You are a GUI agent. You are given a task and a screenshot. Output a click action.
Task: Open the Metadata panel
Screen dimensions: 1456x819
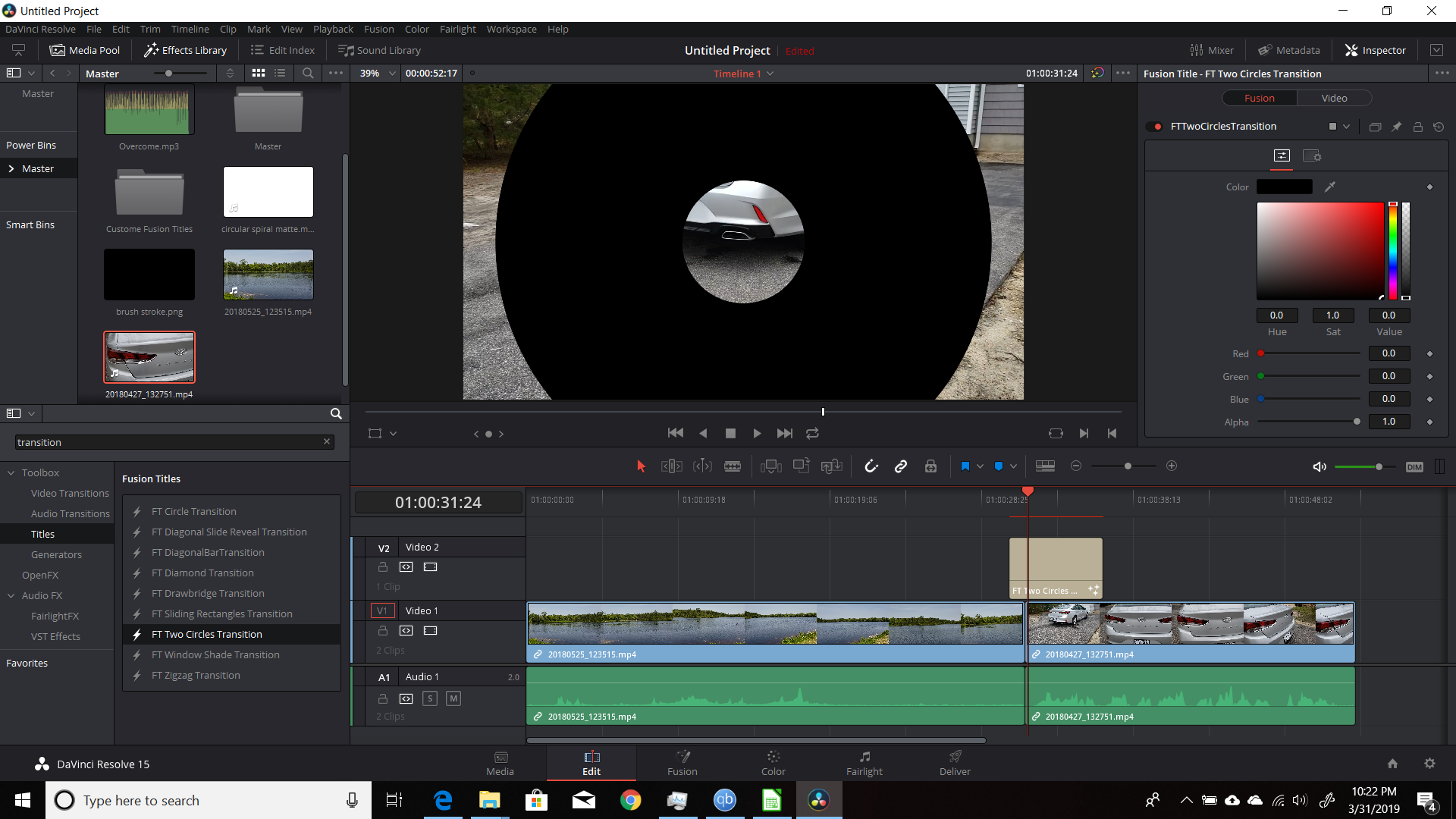1289,50
